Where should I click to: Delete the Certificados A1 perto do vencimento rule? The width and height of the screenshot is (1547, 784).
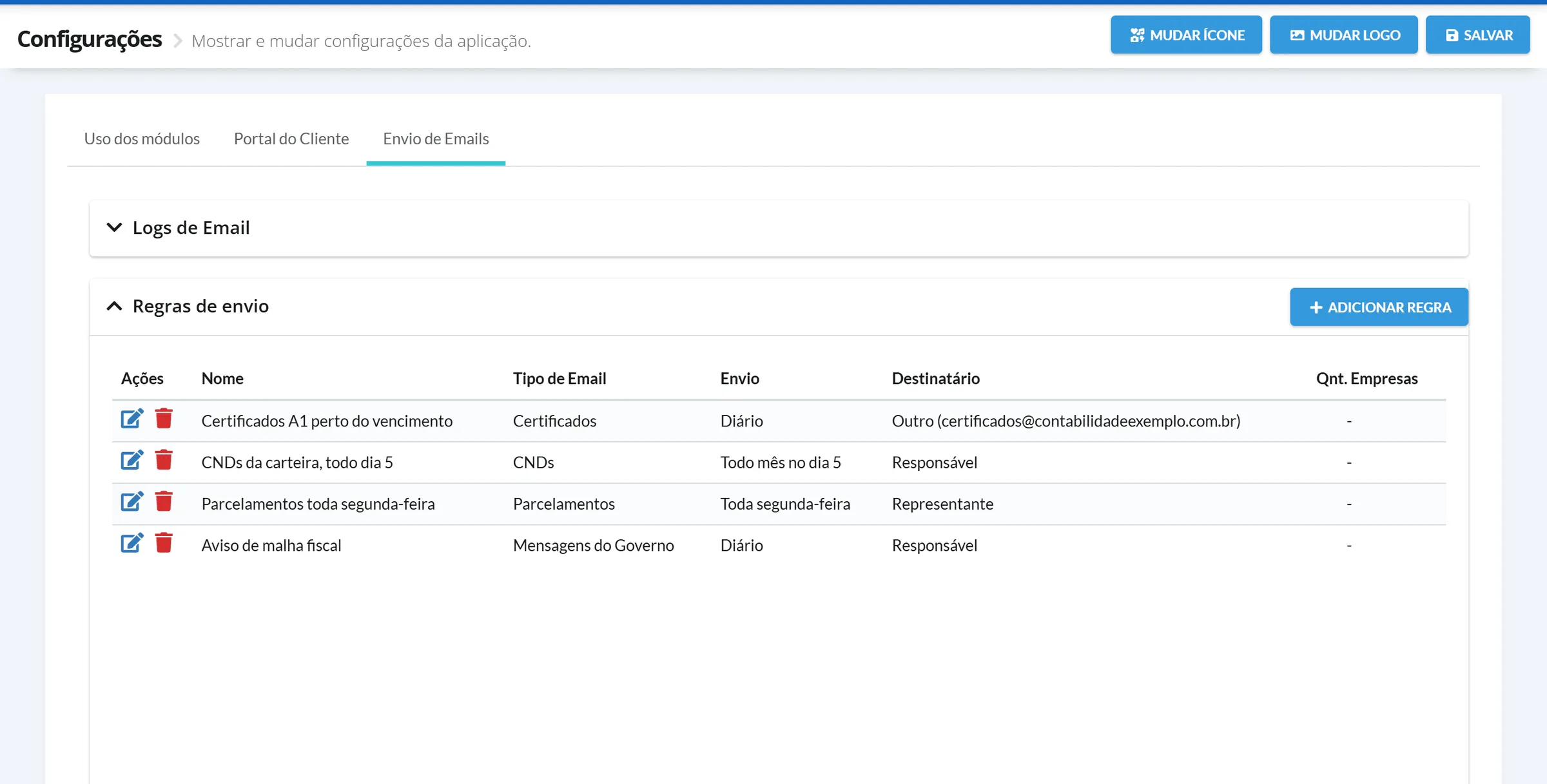click(164, 419)
